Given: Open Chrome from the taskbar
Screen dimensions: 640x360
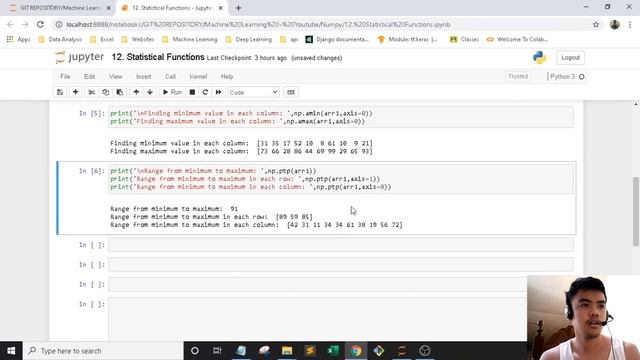Looking at the screenshot, I should tap(356, 351).
